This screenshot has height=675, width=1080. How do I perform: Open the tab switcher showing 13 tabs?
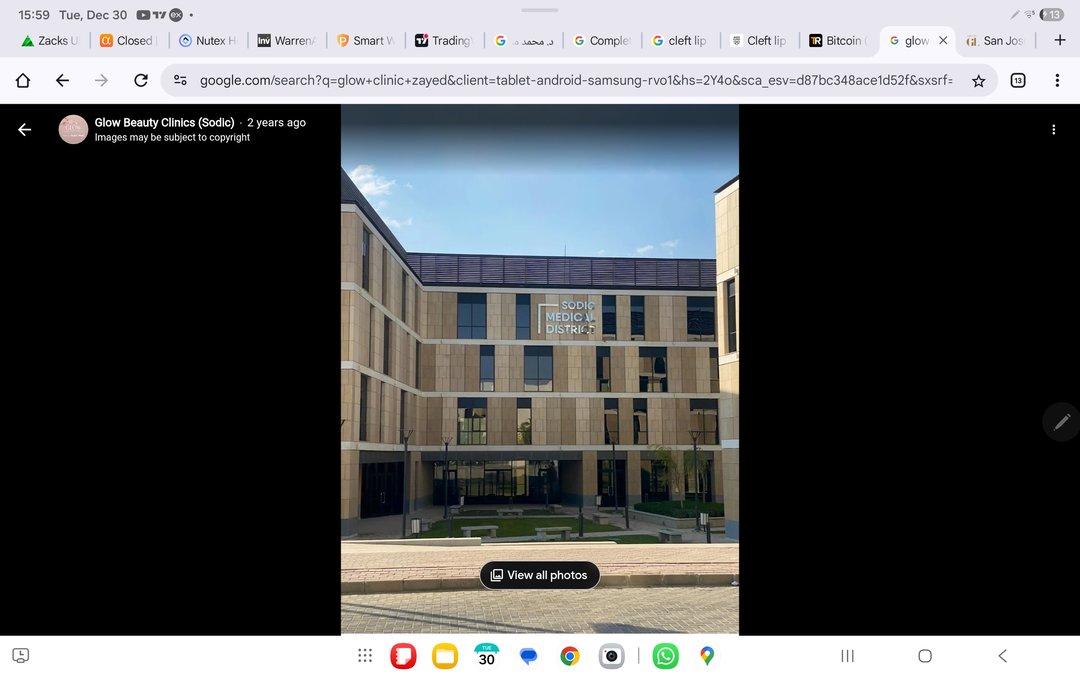1018,80
